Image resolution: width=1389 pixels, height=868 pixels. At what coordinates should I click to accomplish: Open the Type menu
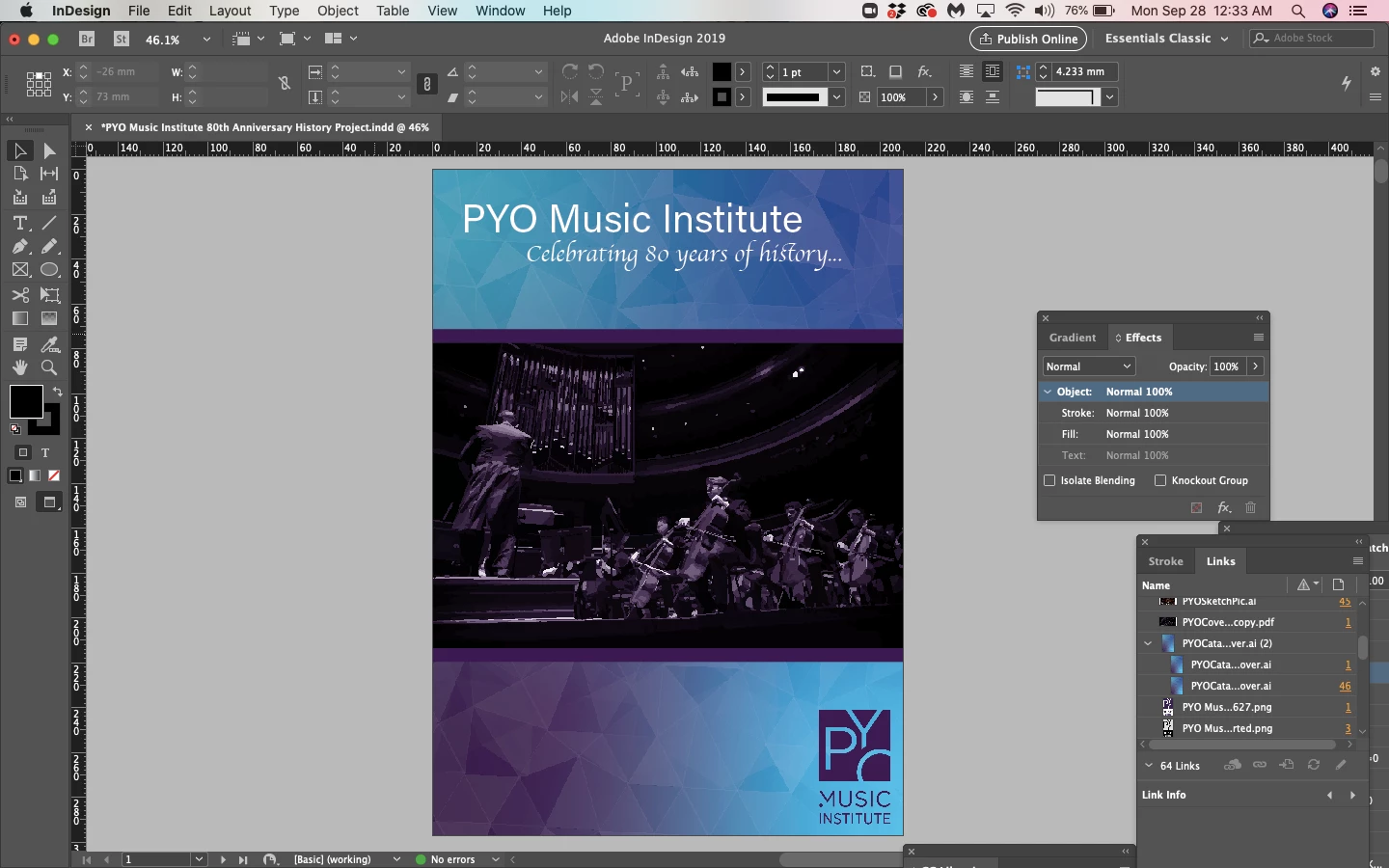tap(284, 11)
